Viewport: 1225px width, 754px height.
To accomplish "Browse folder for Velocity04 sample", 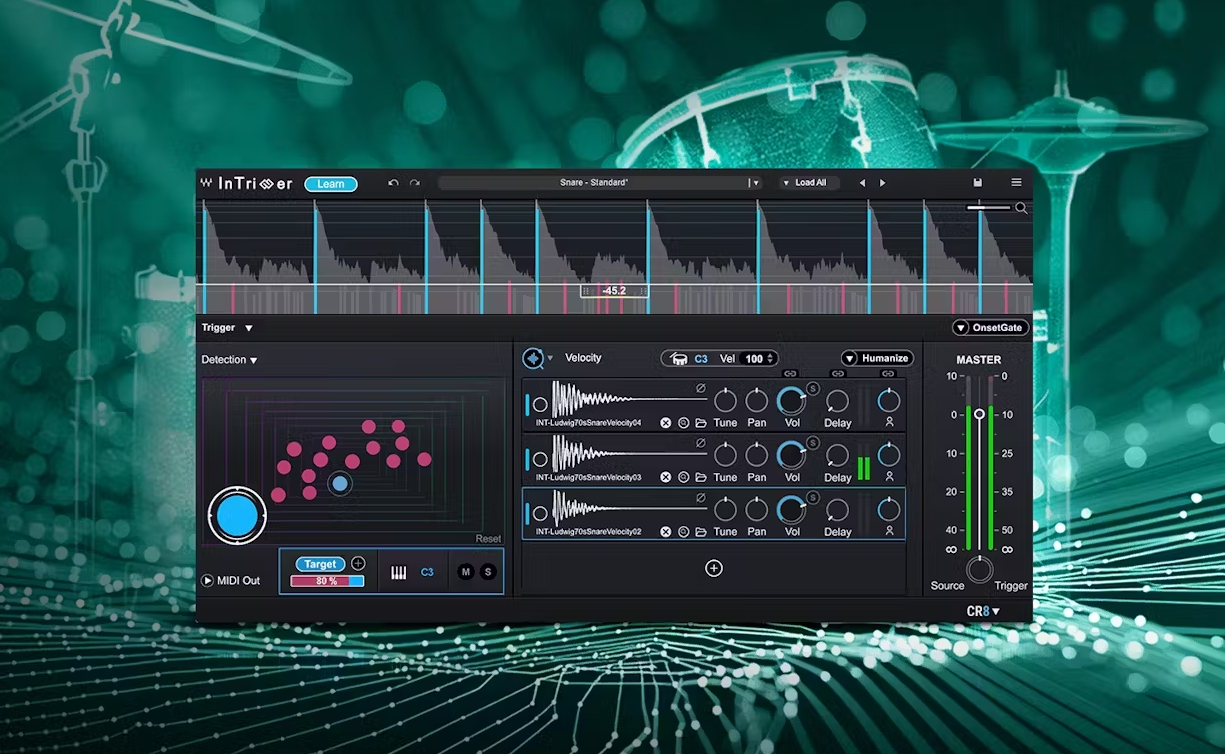I will (701, 423).
